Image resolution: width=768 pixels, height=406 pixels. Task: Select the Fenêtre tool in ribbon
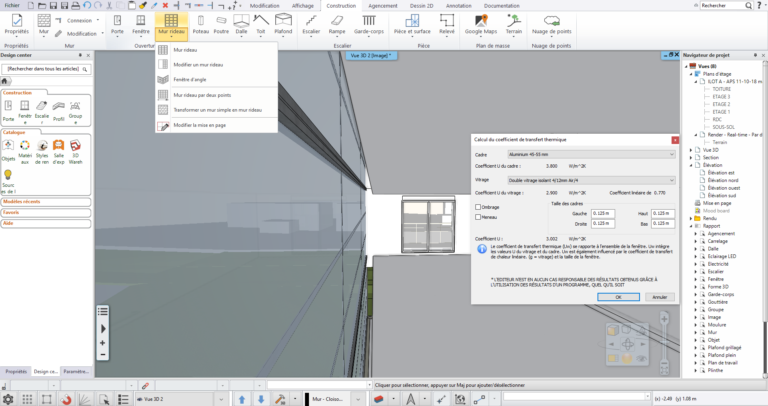click(x=141, y=24)
